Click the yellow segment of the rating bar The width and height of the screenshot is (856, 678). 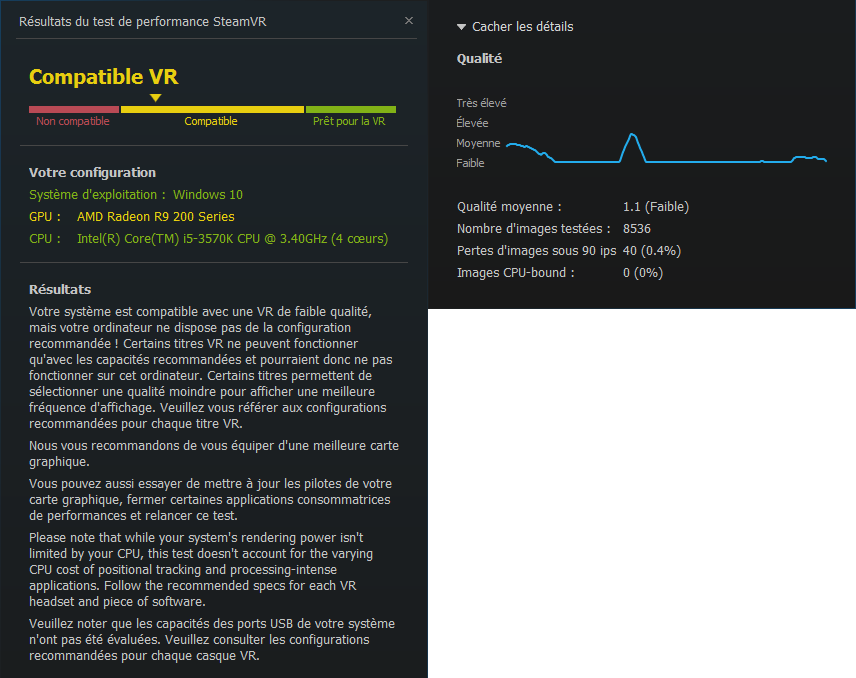[212, 109]
